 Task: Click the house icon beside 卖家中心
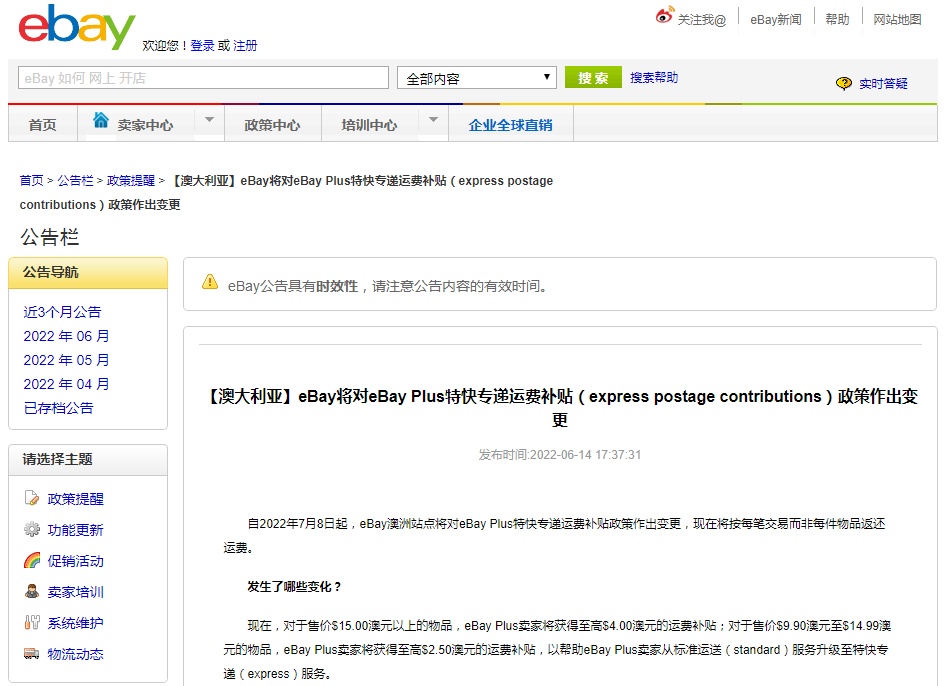[101, 120]
